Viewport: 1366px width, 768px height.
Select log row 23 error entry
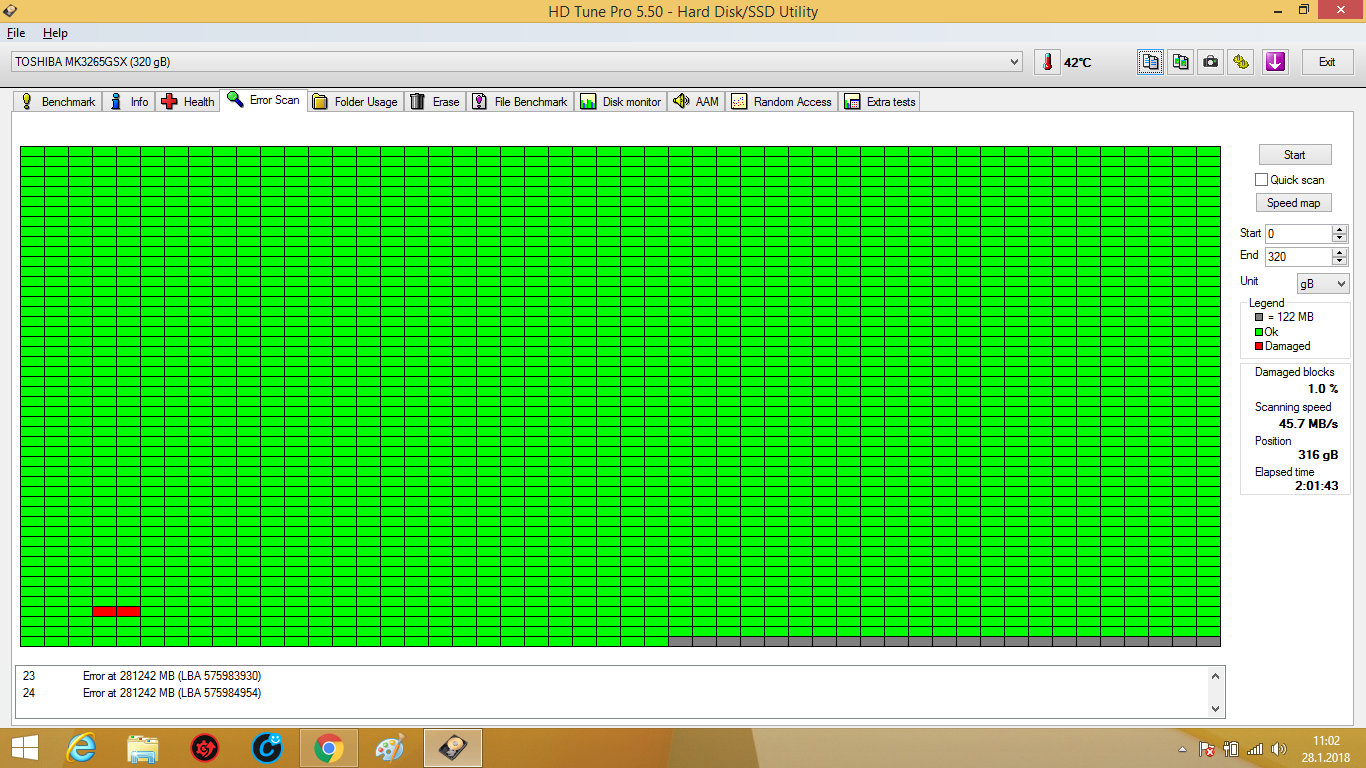[612, 676]
